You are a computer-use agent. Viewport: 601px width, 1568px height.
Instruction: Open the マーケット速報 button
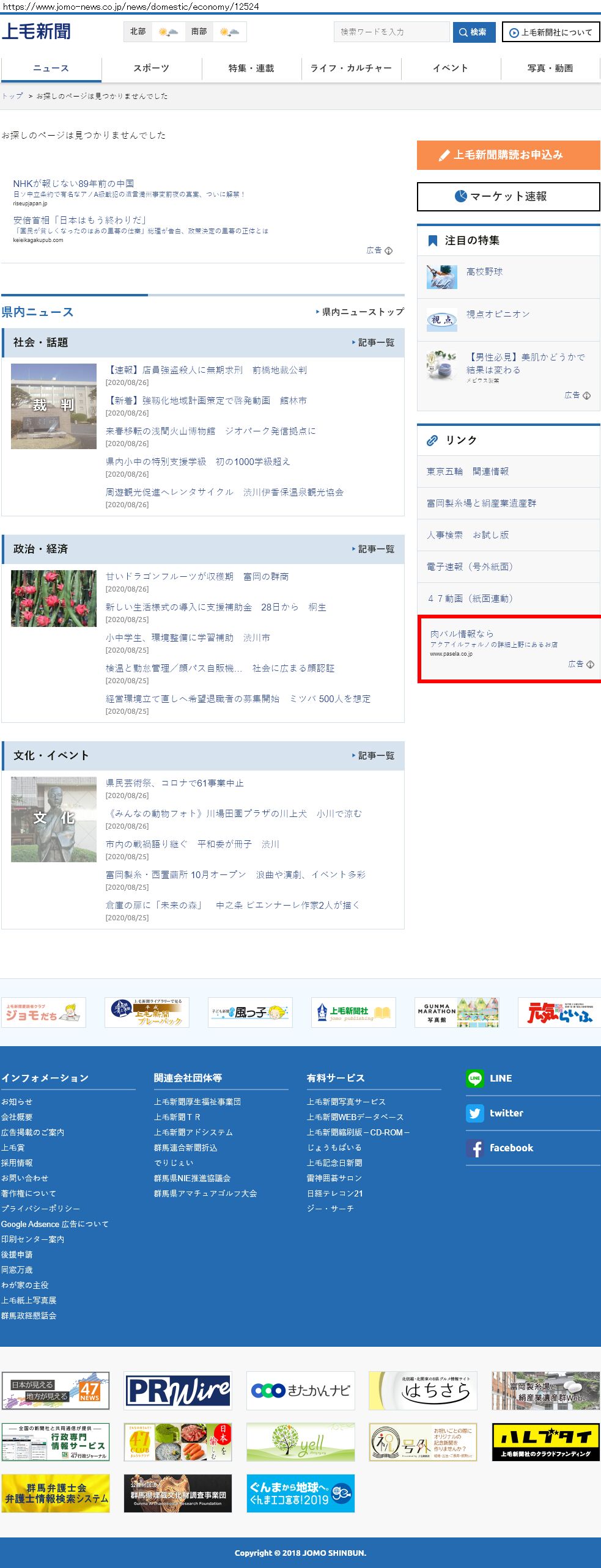508,197
